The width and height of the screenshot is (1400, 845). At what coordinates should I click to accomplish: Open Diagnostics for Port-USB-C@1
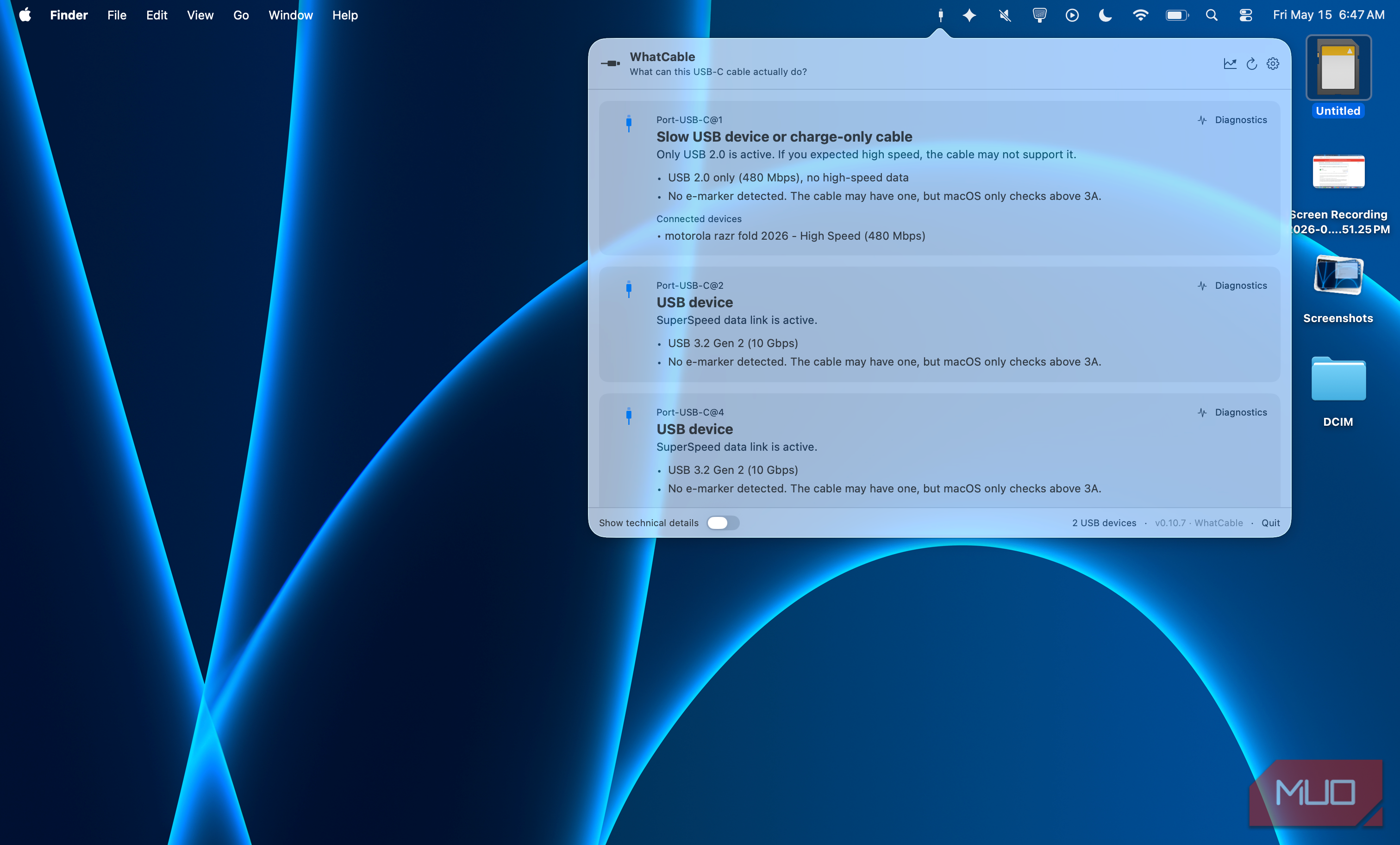[1232, 120]
